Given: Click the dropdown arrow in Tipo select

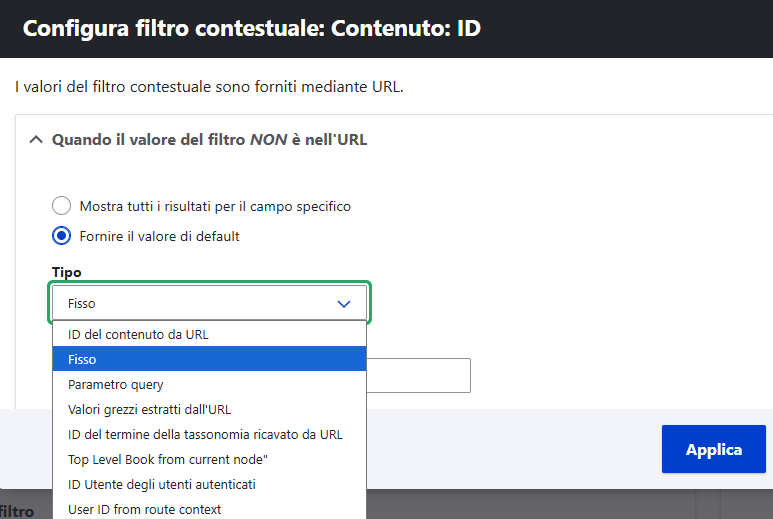Looking at the screenshot, I should pyautogui.click(x=344, y=303).
